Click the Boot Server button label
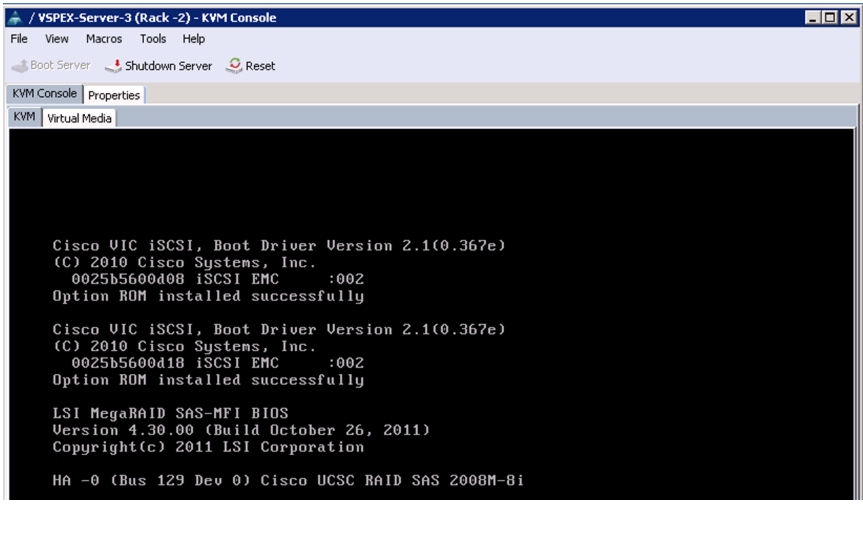863x550 pixels. click(x=60, y=66)
